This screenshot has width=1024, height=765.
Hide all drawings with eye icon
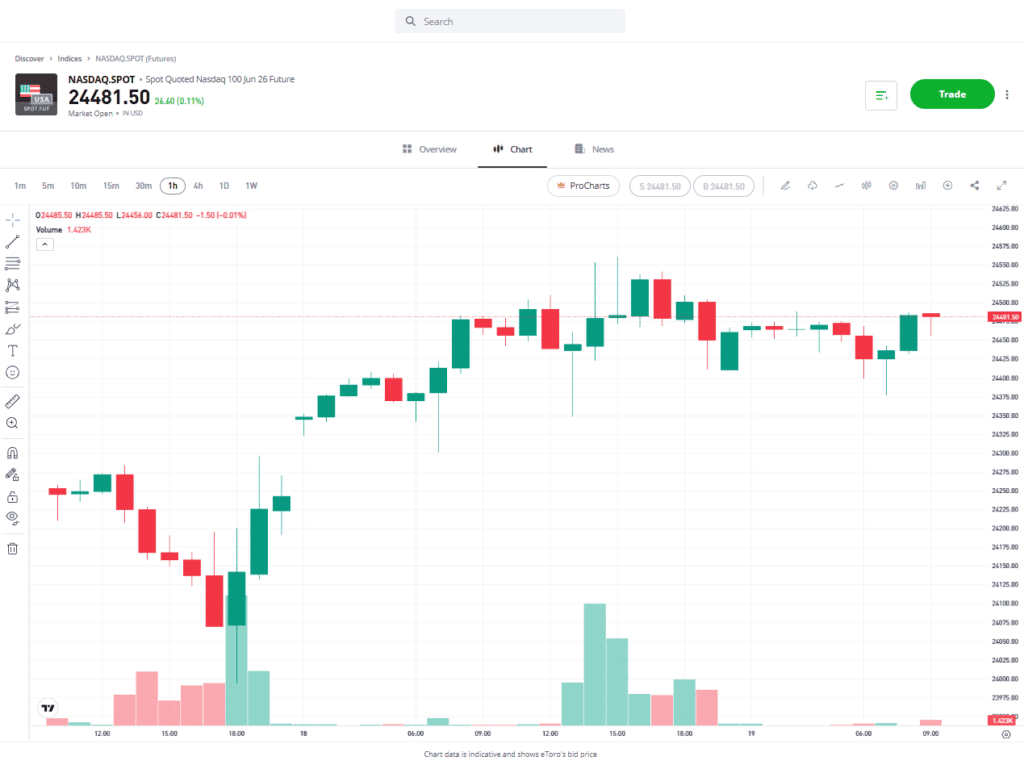[13, 518]
